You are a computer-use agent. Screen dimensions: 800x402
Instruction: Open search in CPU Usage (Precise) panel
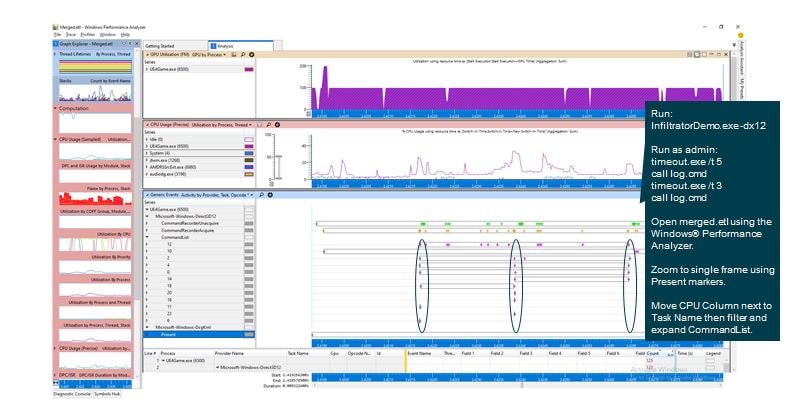click(267, 124)
